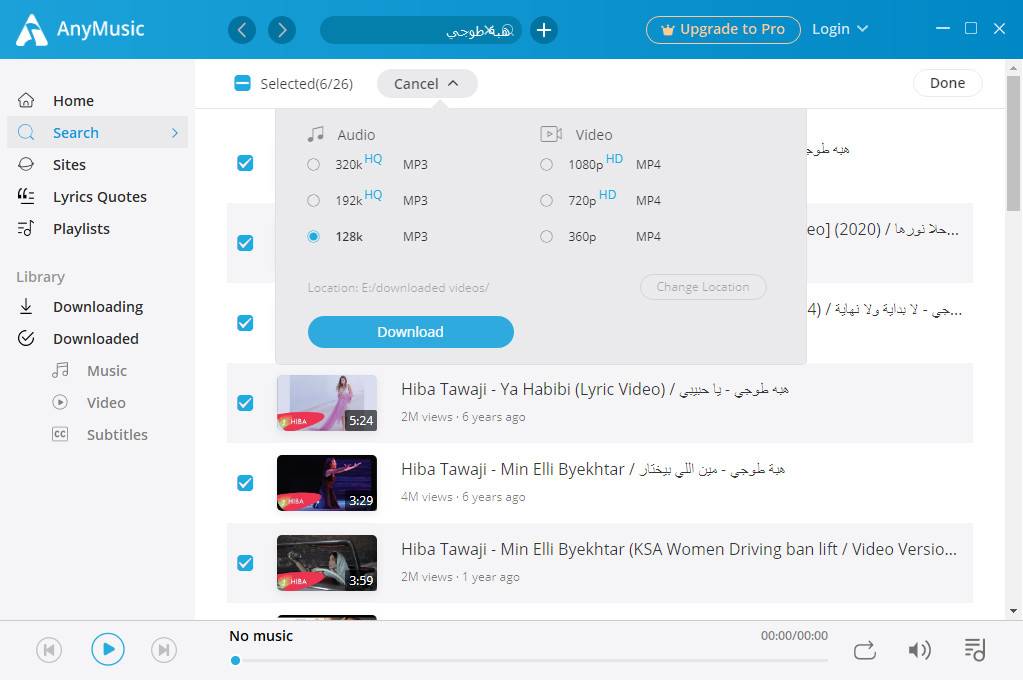Click the Home house icon
The width and height of the screenshot is (1023, 680).
point(26,100)
